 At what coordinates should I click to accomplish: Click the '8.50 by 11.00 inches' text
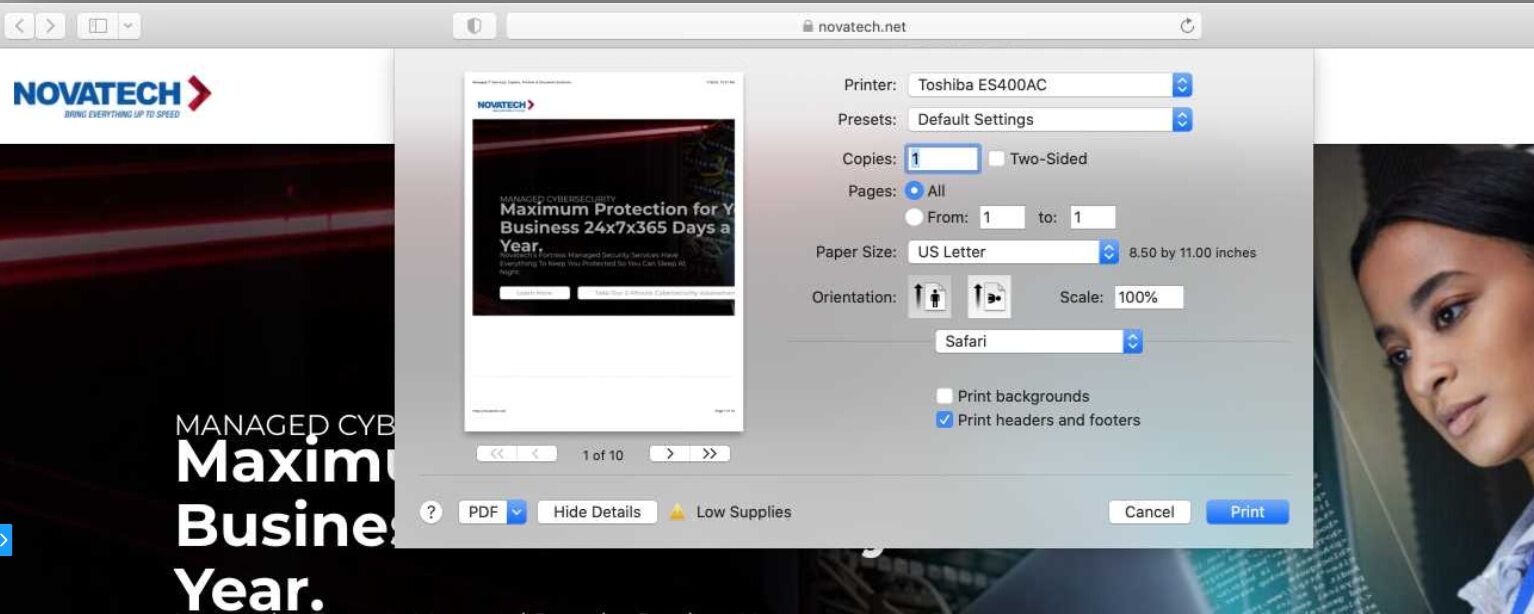click(1192, 253)
